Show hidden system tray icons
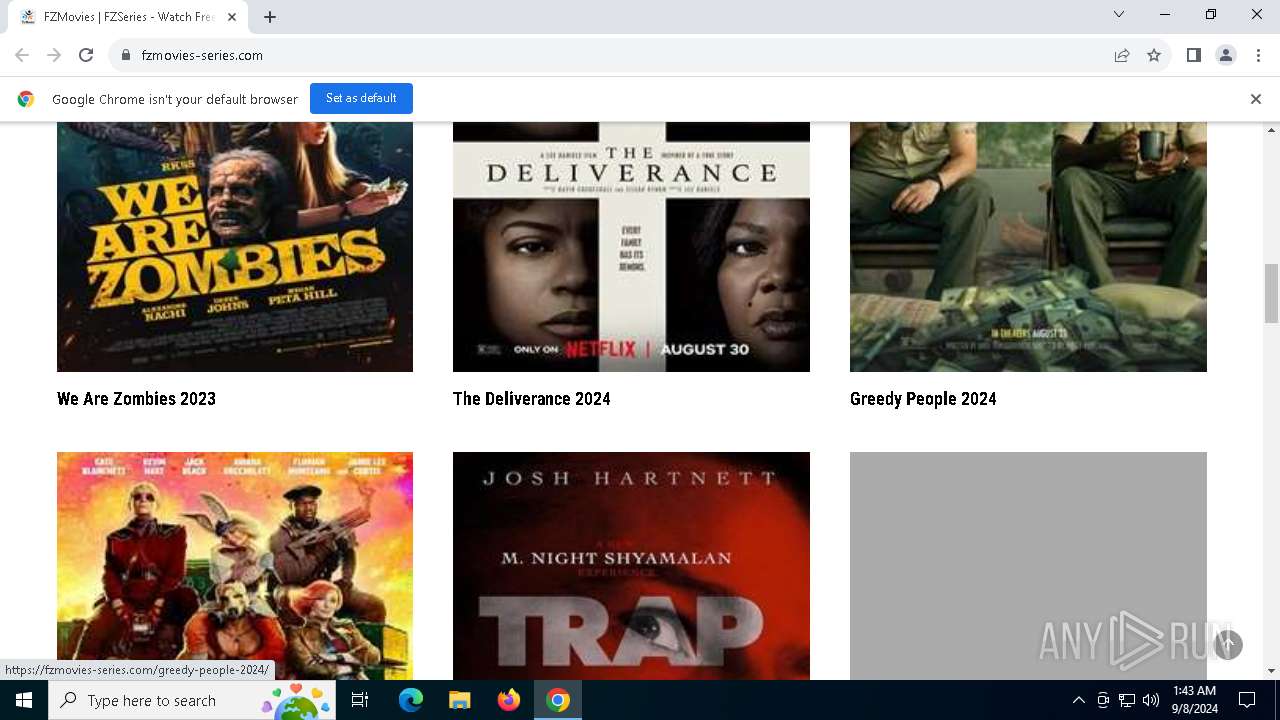The image size is (1280, 720). (x=1078, y=700)
